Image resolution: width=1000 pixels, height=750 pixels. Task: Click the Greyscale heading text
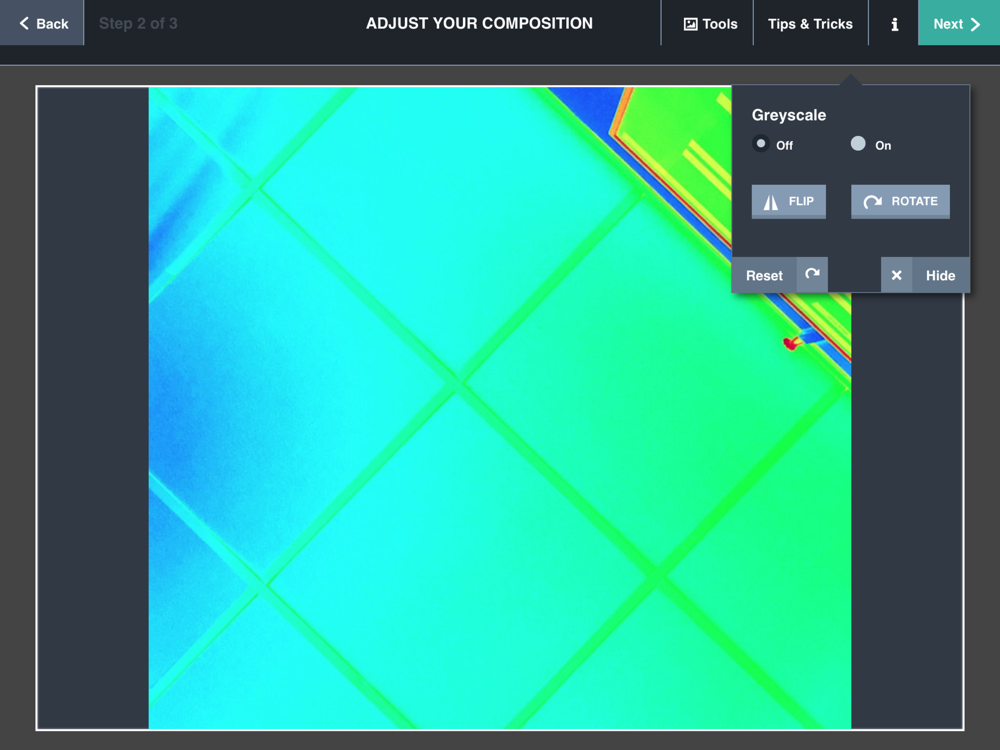[789, 115]
